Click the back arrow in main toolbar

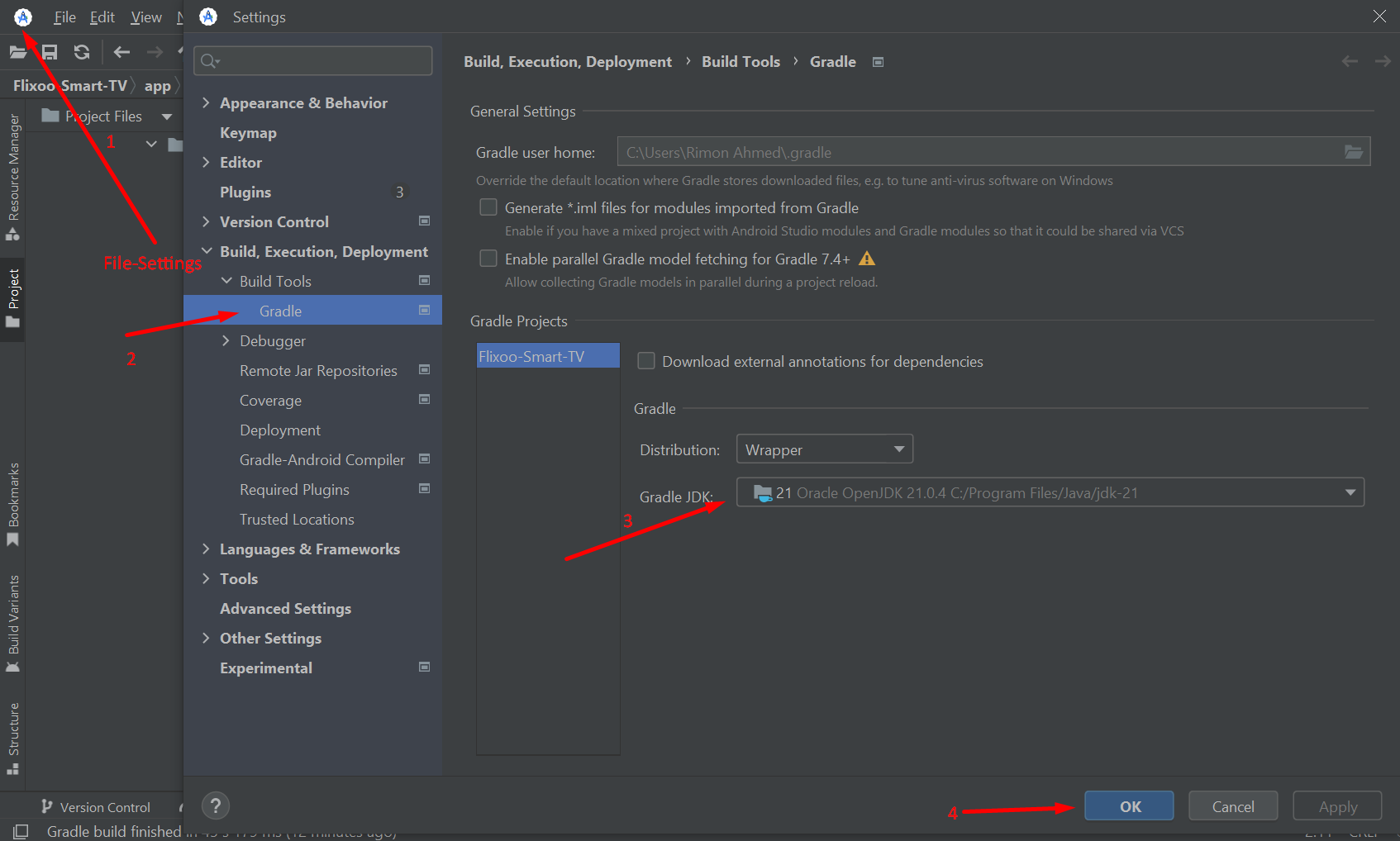pyautogui.click(x=121, y=53)
